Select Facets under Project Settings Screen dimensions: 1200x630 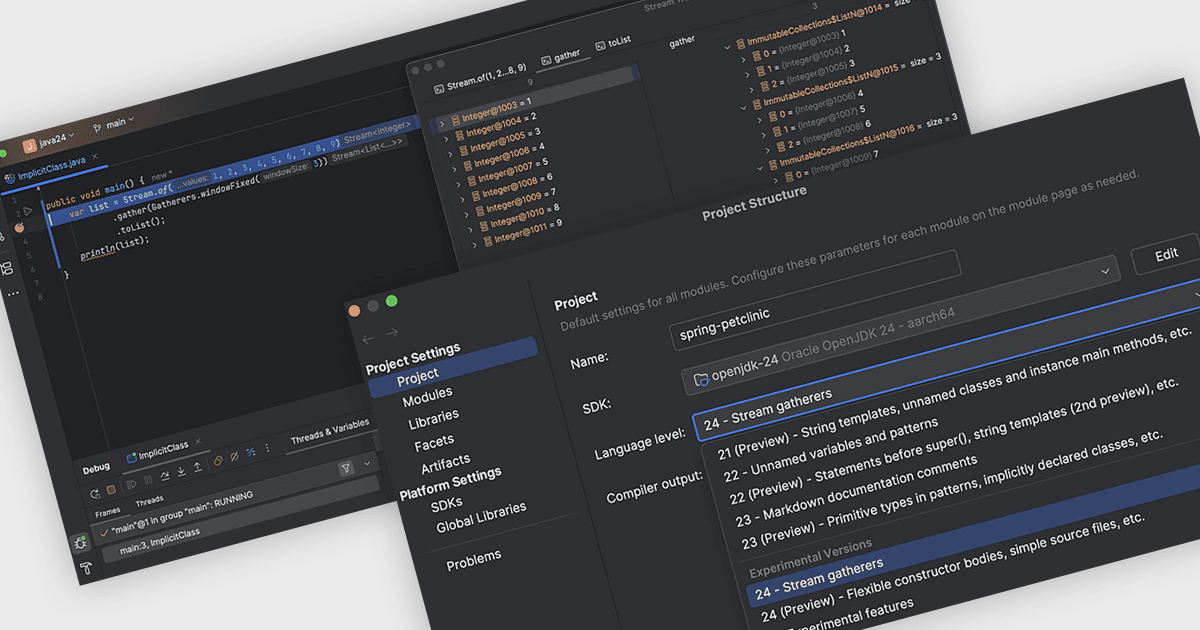click(x=434, y=442)
